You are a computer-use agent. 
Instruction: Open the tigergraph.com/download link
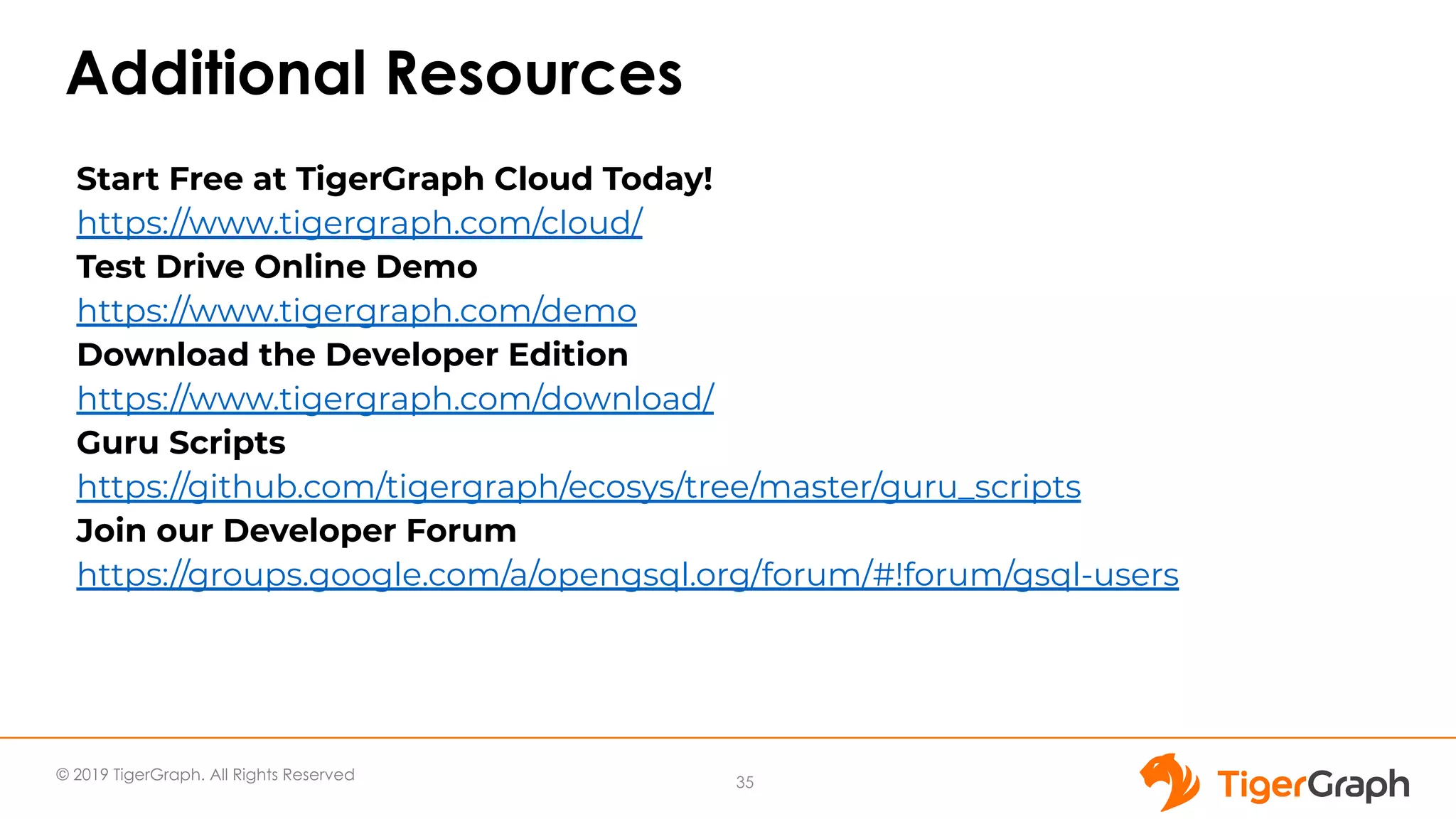(395, 399)
